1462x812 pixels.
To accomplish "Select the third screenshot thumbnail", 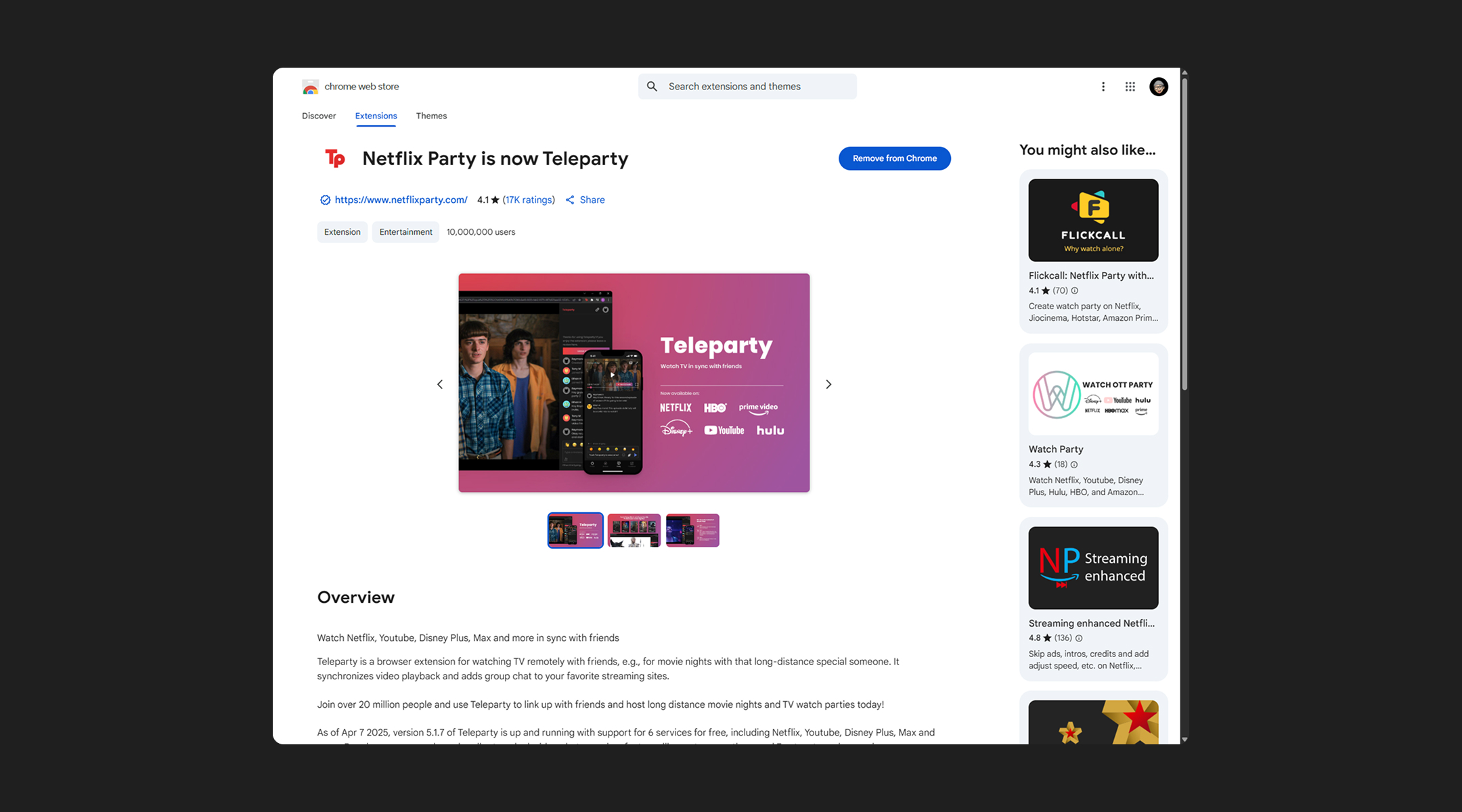I will [x=692, y=531].
